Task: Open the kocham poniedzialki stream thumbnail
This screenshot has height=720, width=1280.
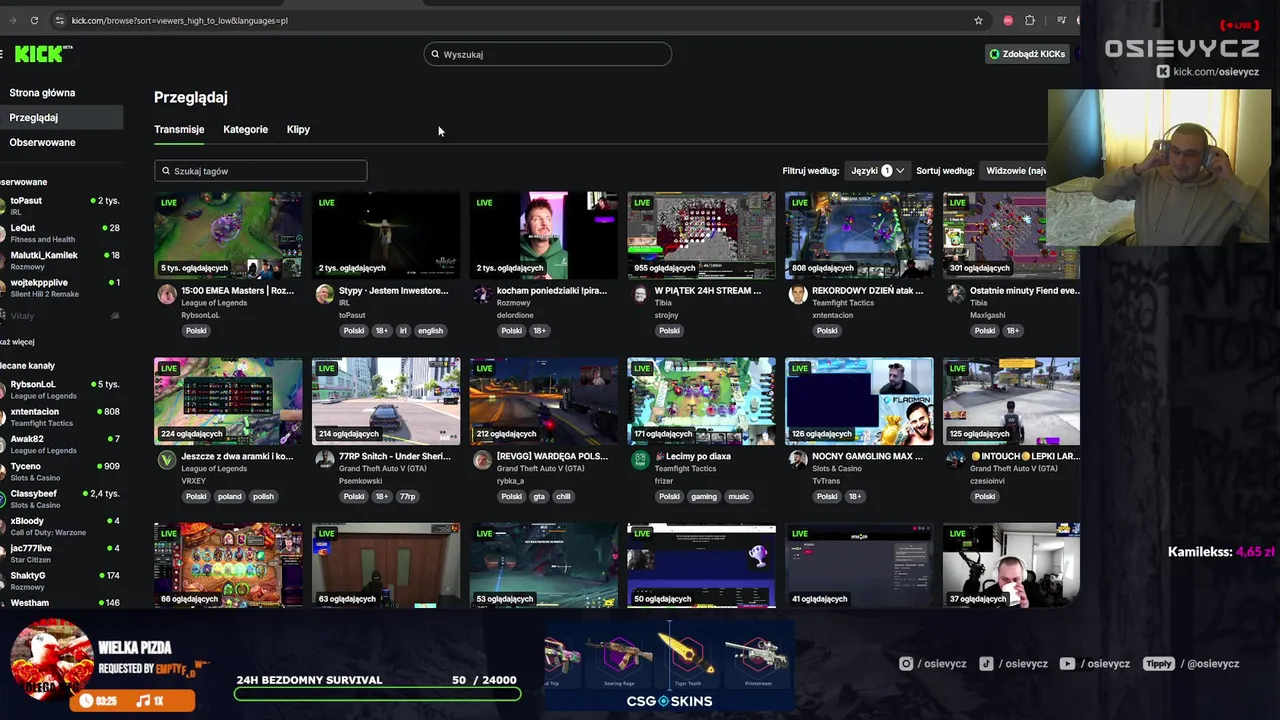Action: click(x=543, y=235)
